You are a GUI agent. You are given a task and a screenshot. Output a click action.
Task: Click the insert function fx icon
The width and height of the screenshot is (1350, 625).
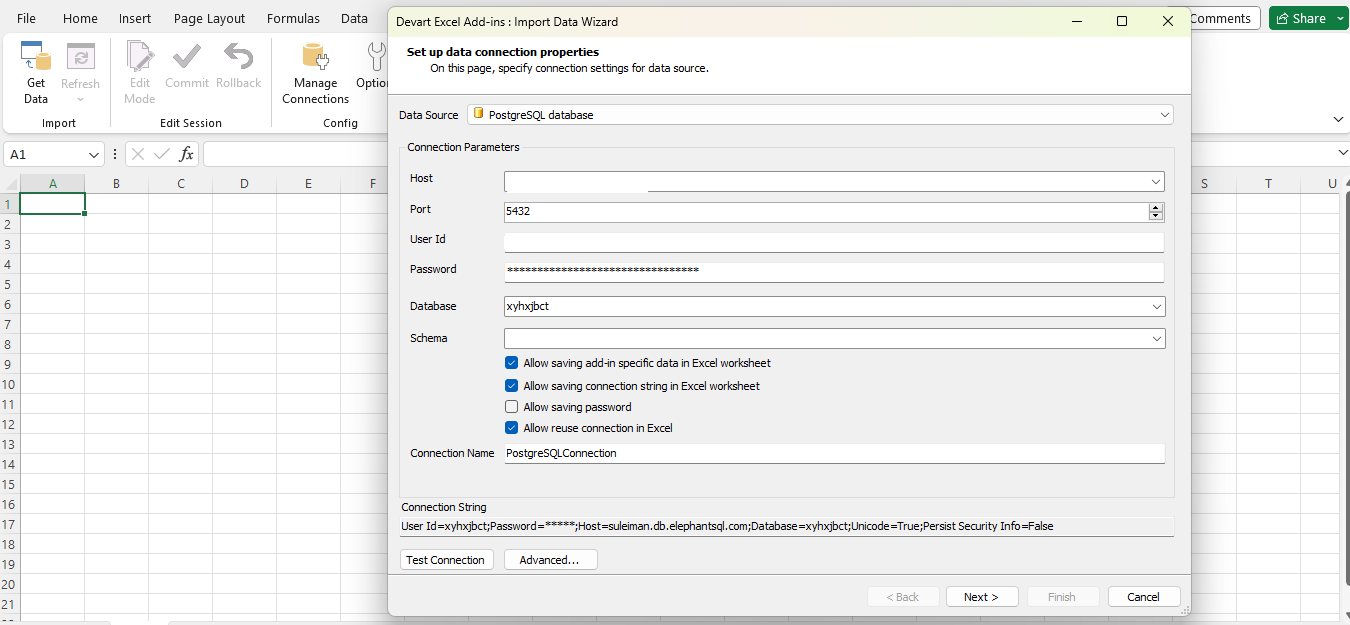pos(186,155)
